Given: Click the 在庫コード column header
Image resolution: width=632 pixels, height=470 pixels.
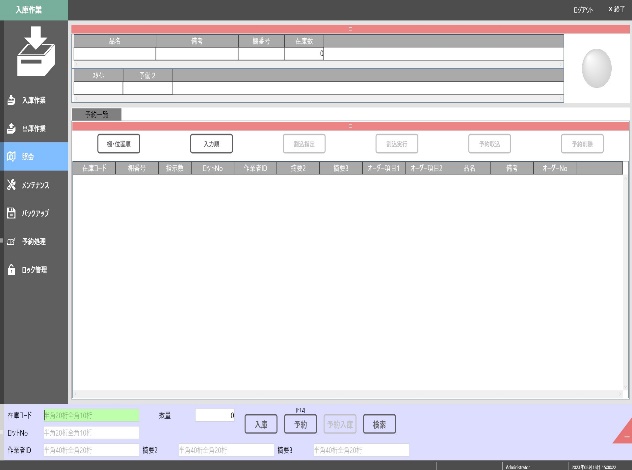Looking at the screenshot, I should pyautogui.click(x=94, y=168).
